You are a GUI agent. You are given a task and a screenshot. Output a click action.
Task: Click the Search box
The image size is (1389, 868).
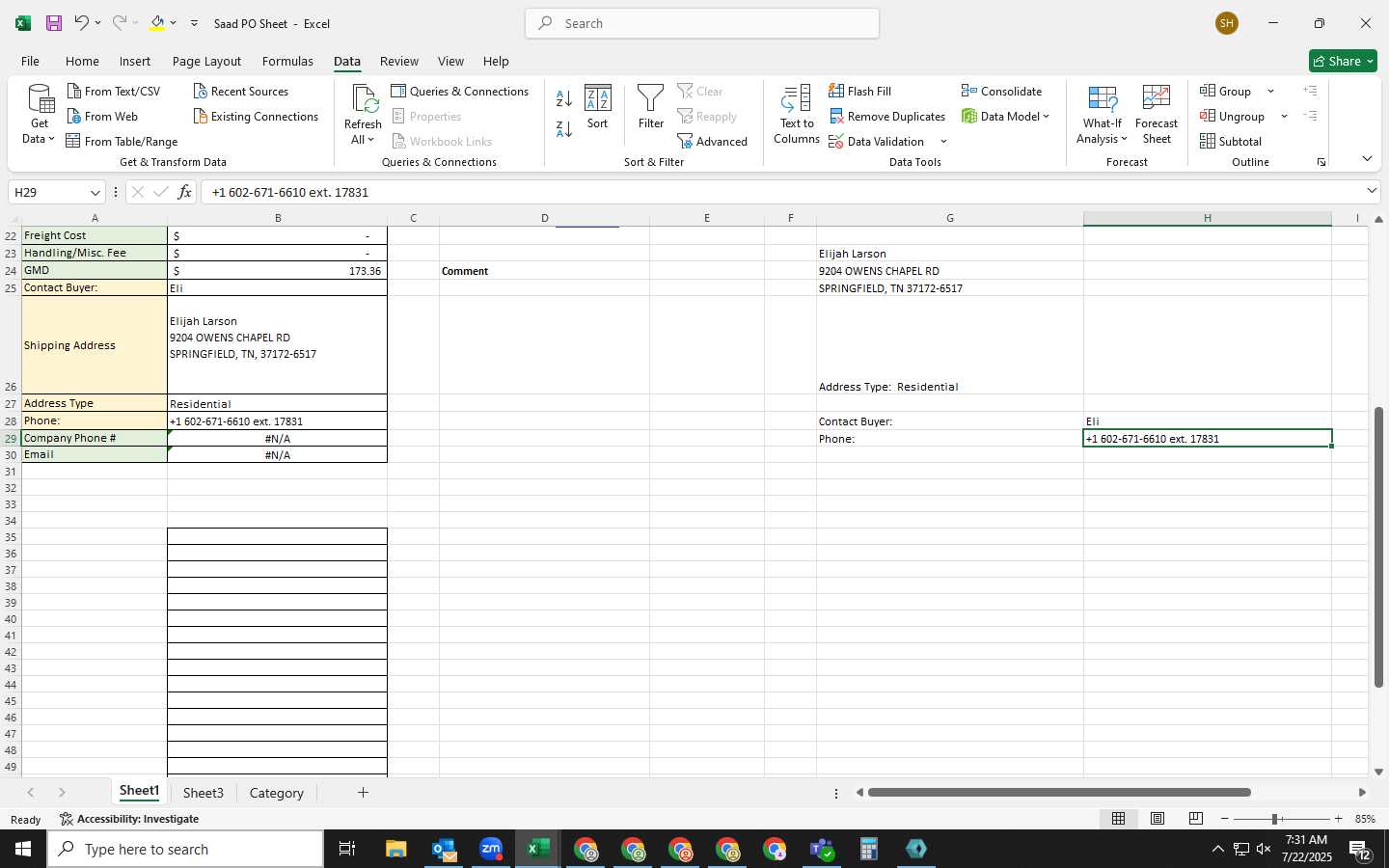[702, 23]
